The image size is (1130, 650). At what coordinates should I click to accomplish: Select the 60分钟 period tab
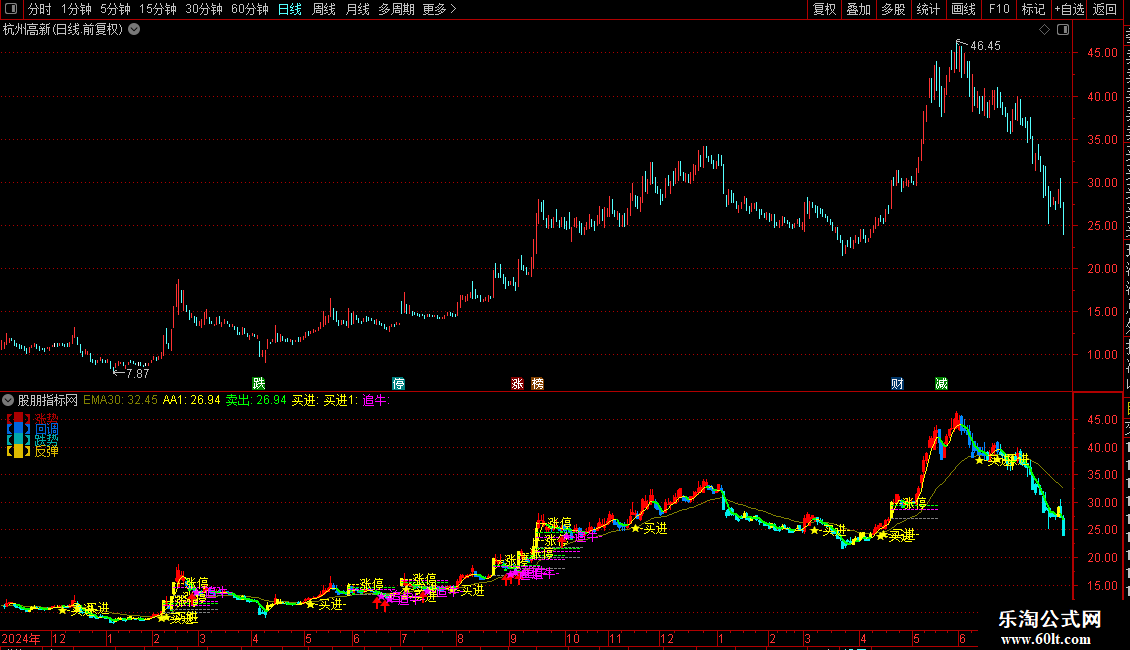tap(250, 9)
